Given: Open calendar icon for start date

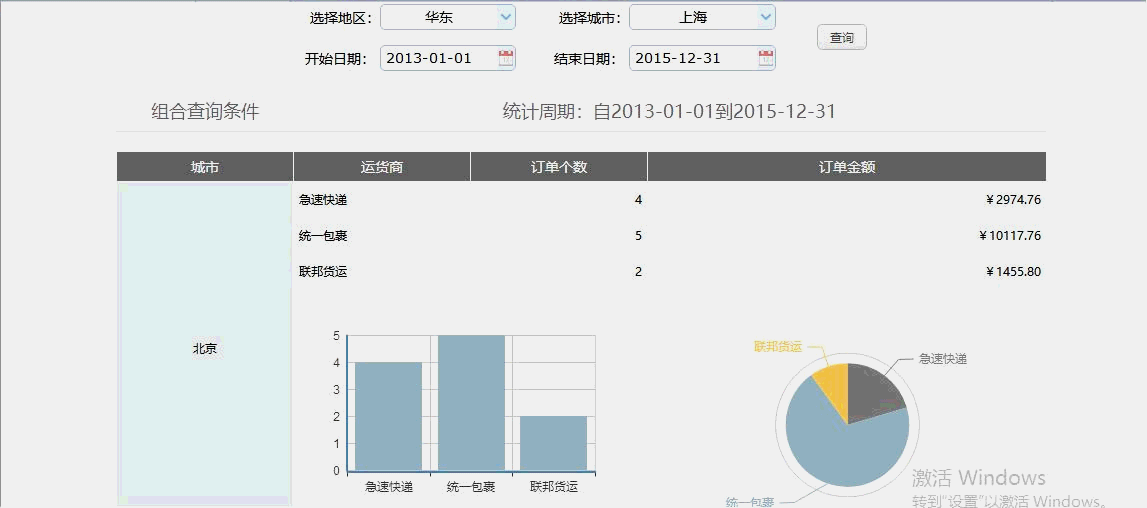Looking at the screenshot, I should 506,58.
